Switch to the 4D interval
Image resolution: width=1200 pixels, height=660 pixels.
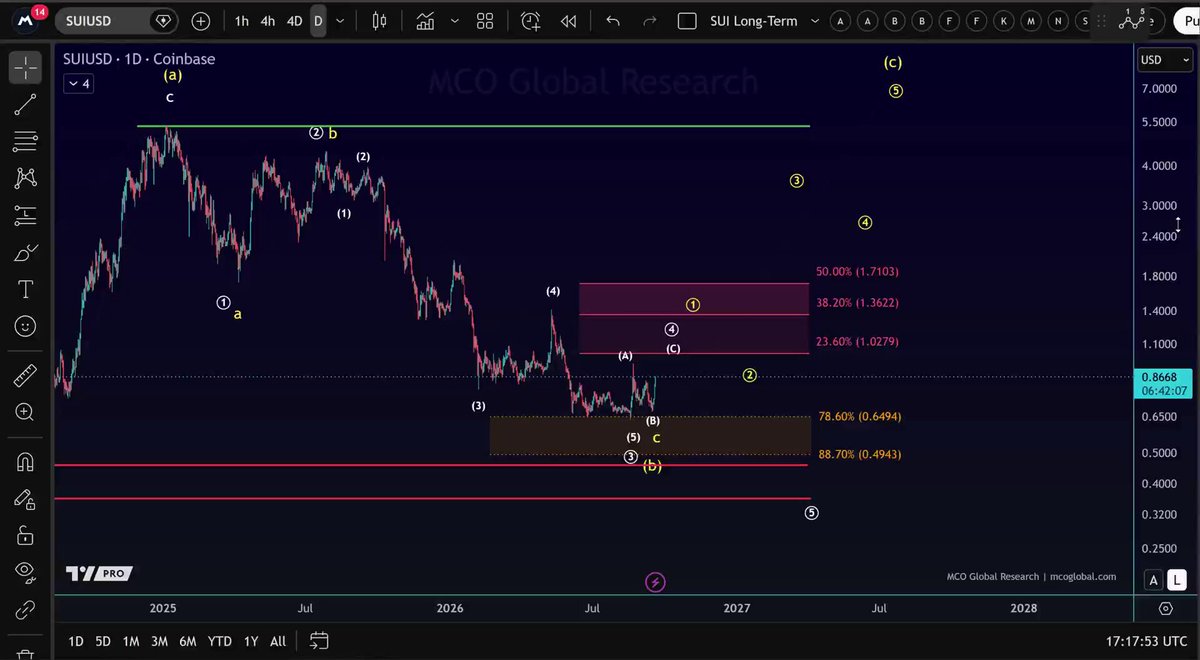point(294,21)
